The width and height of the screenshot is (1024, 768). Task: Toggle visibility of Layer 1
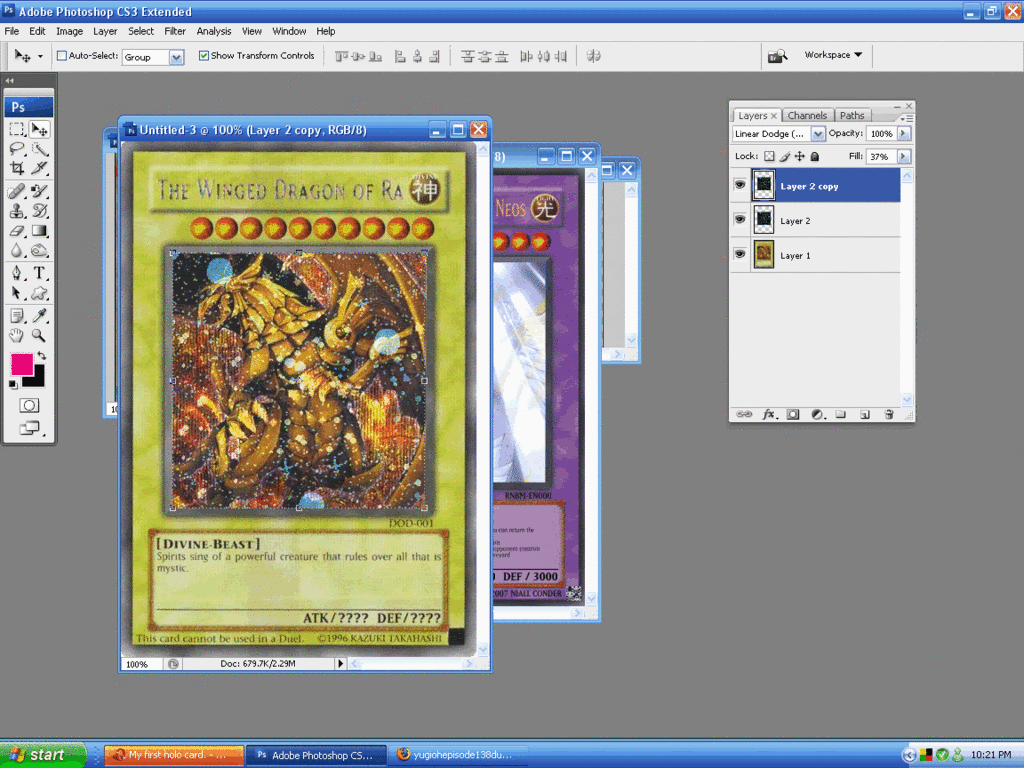coord(740,255)
